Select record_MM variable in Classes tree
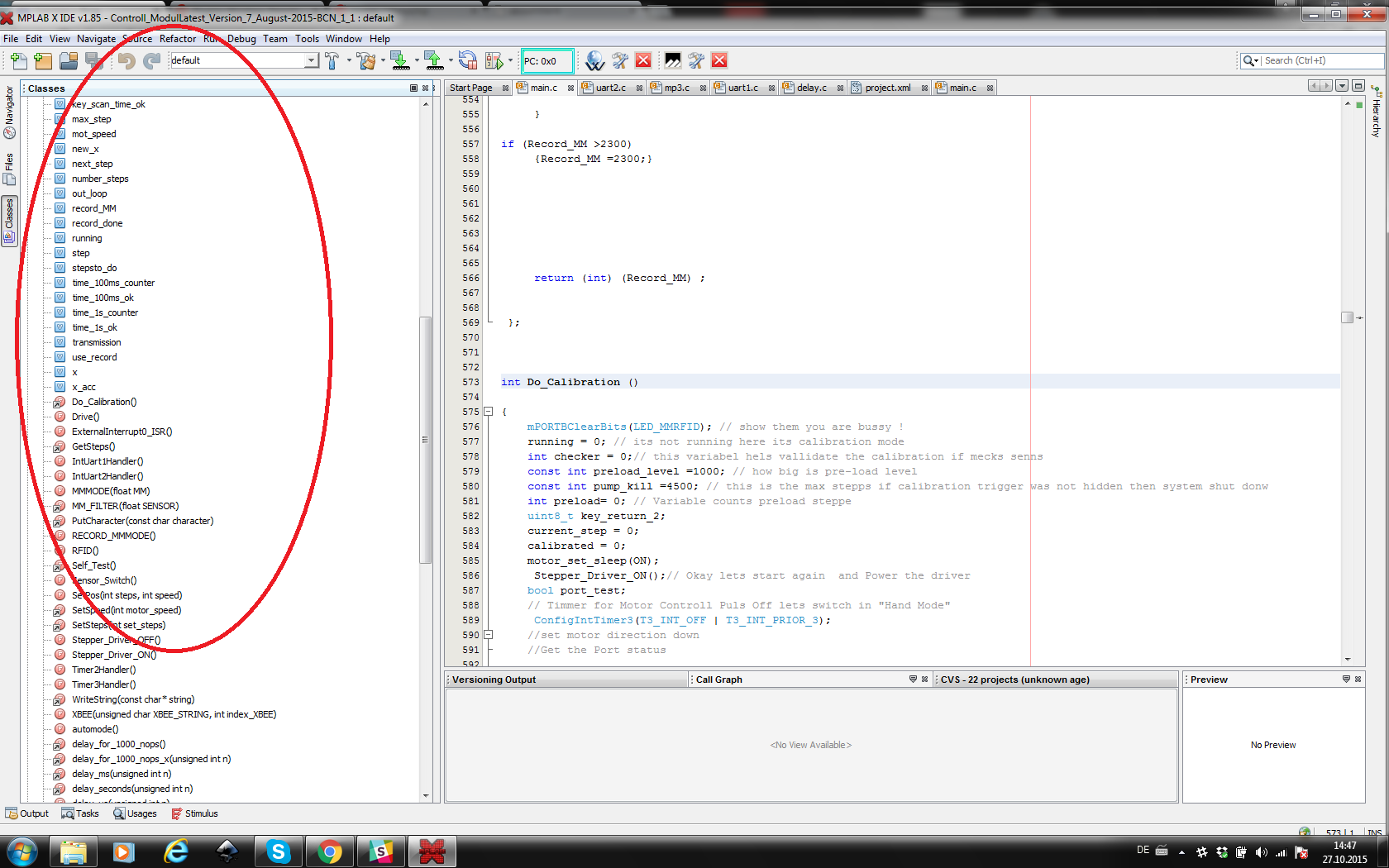 (93, 208)
